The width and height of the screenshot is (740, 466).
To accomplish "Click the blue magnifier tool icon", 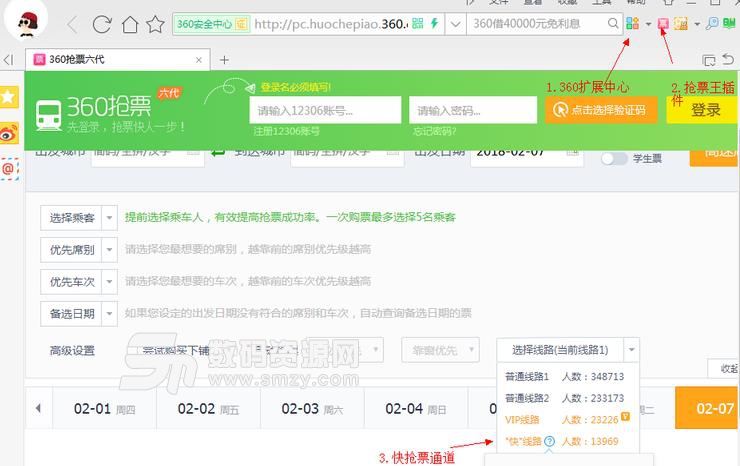I will [x=712, y=23].
